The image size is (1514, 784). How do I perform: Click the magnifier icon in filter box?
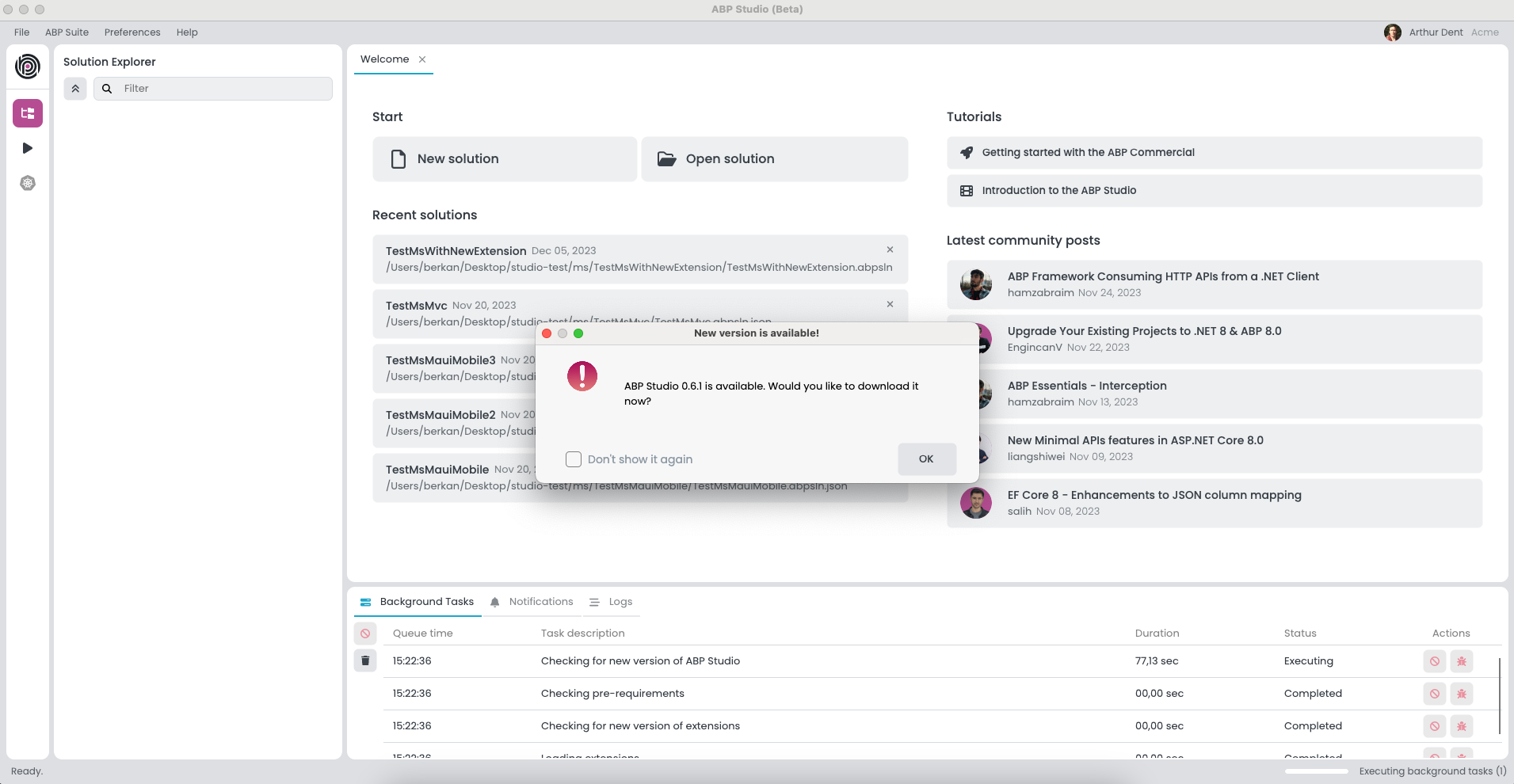tap(107, 88)
